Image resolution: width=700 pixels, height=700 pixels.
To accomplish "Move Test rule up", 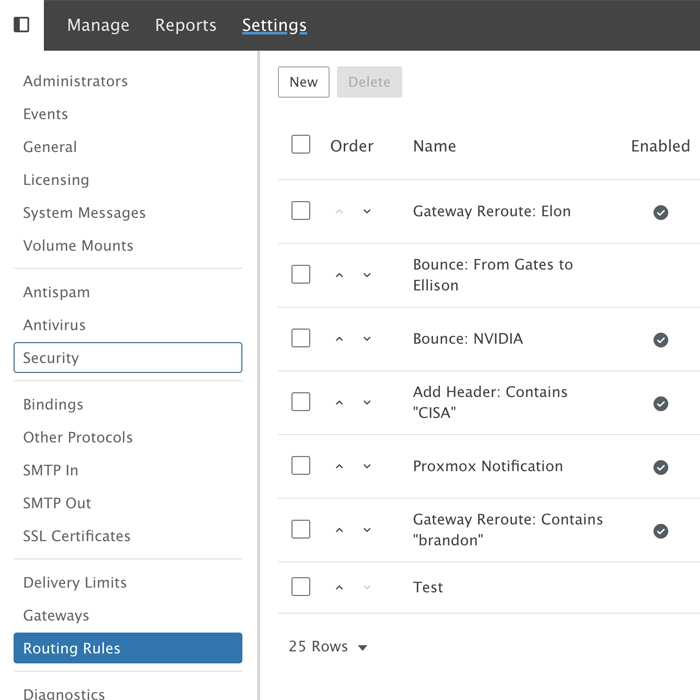I will (339, 588).
